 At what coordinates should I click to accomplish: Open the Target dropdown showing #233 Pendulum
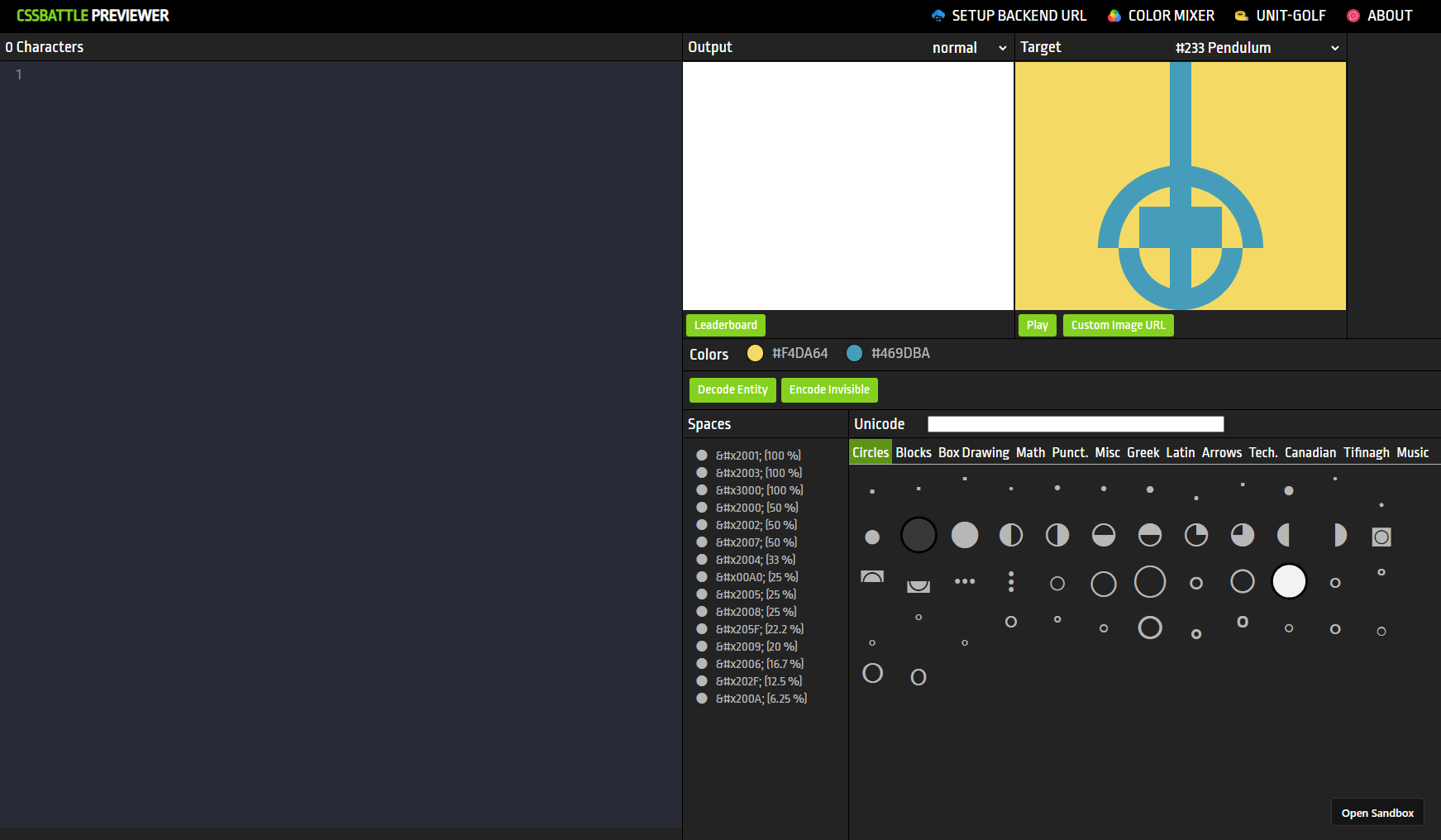(x=1253, y=47)
